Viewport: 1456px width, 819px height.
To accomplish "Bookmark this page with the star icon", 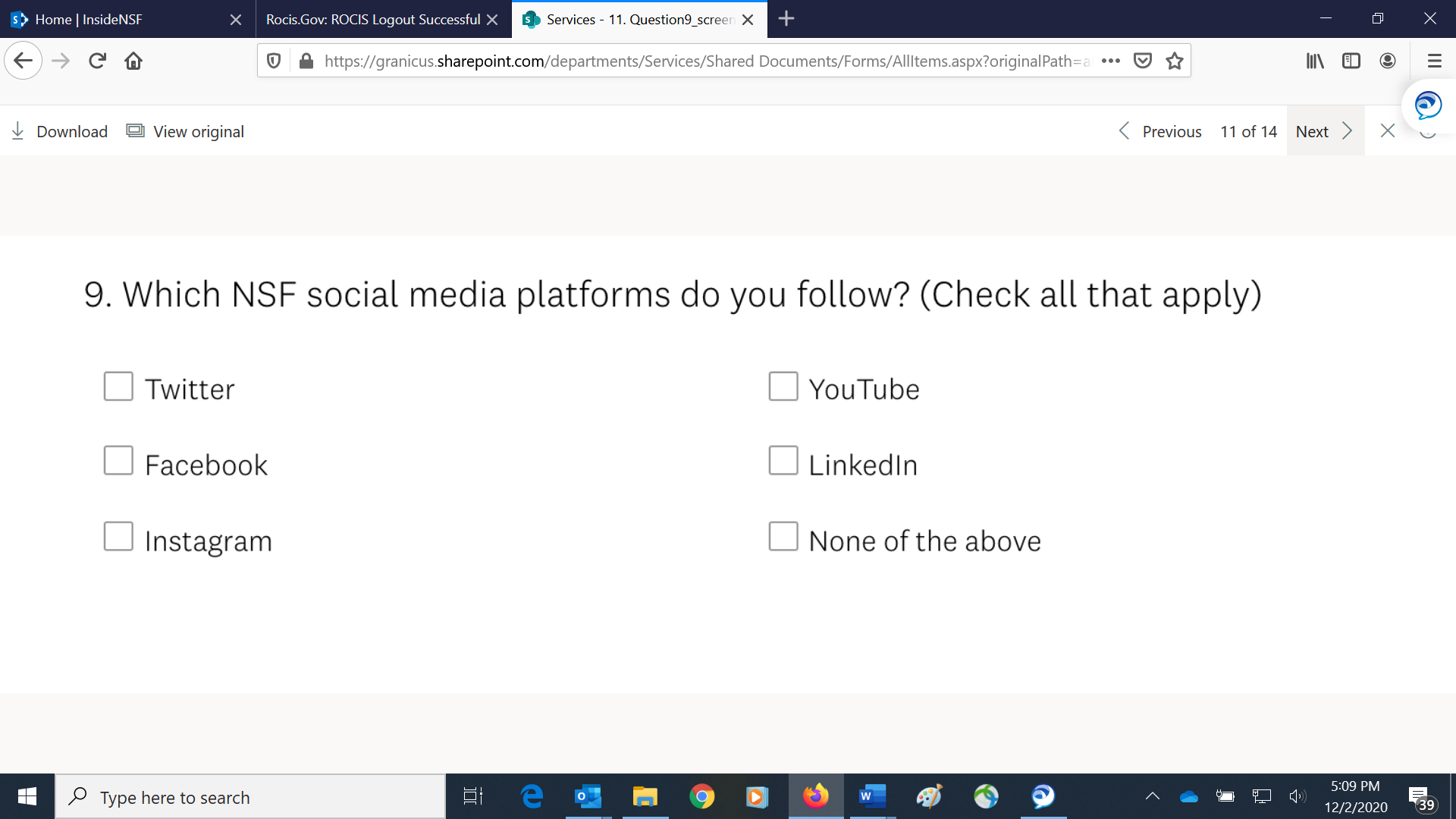I will pos(1175,61).
